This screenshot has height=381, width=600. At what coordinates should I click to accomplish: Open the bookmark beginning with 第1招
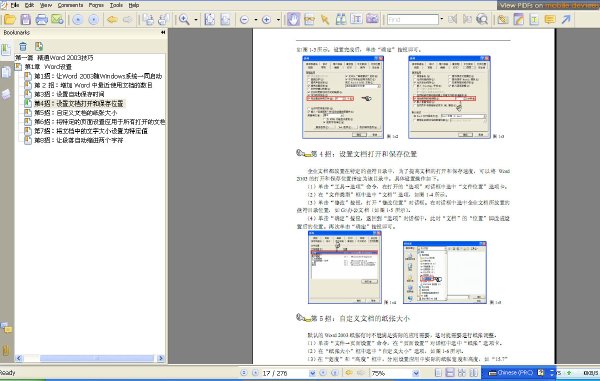[98, 76]
